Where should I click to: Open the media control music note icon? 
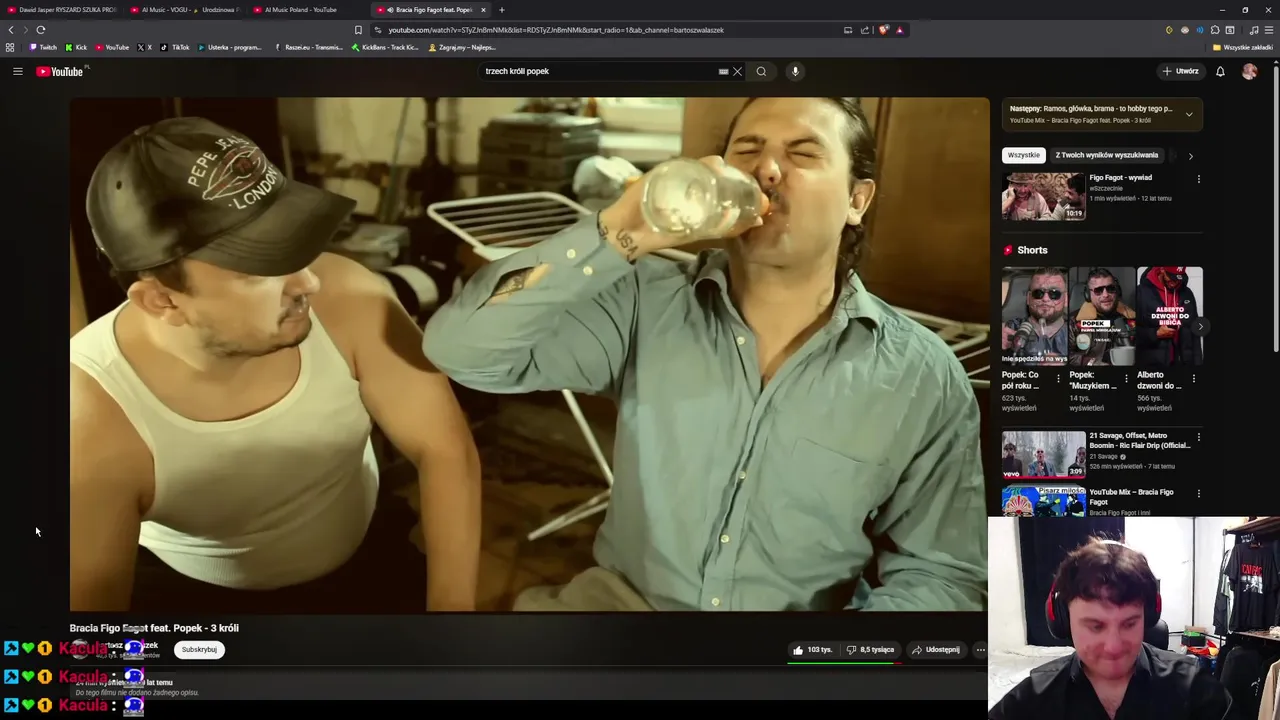[1254, 30]
